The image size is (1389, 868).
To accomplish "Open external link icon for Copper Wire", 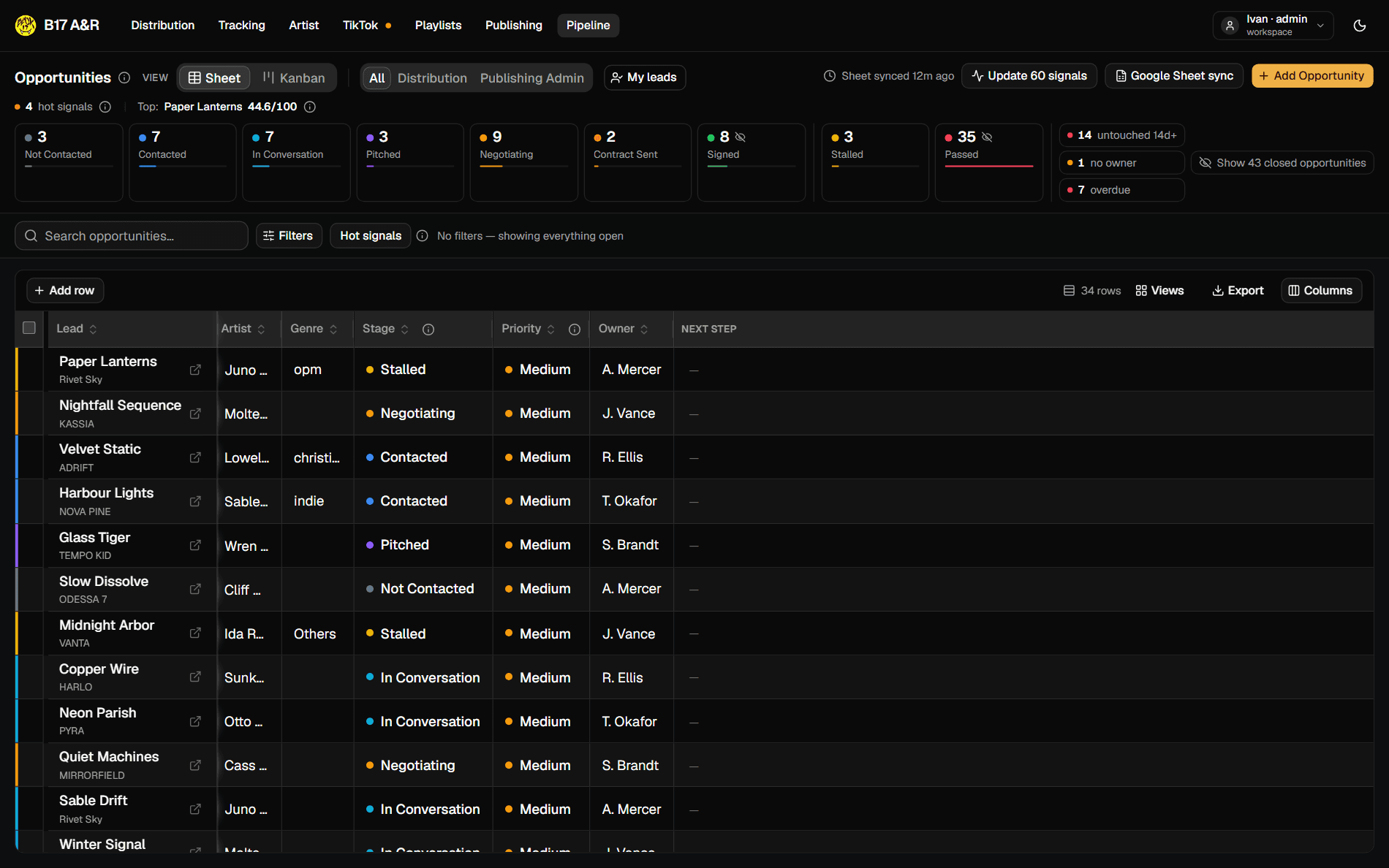I will tap(195, 677).
